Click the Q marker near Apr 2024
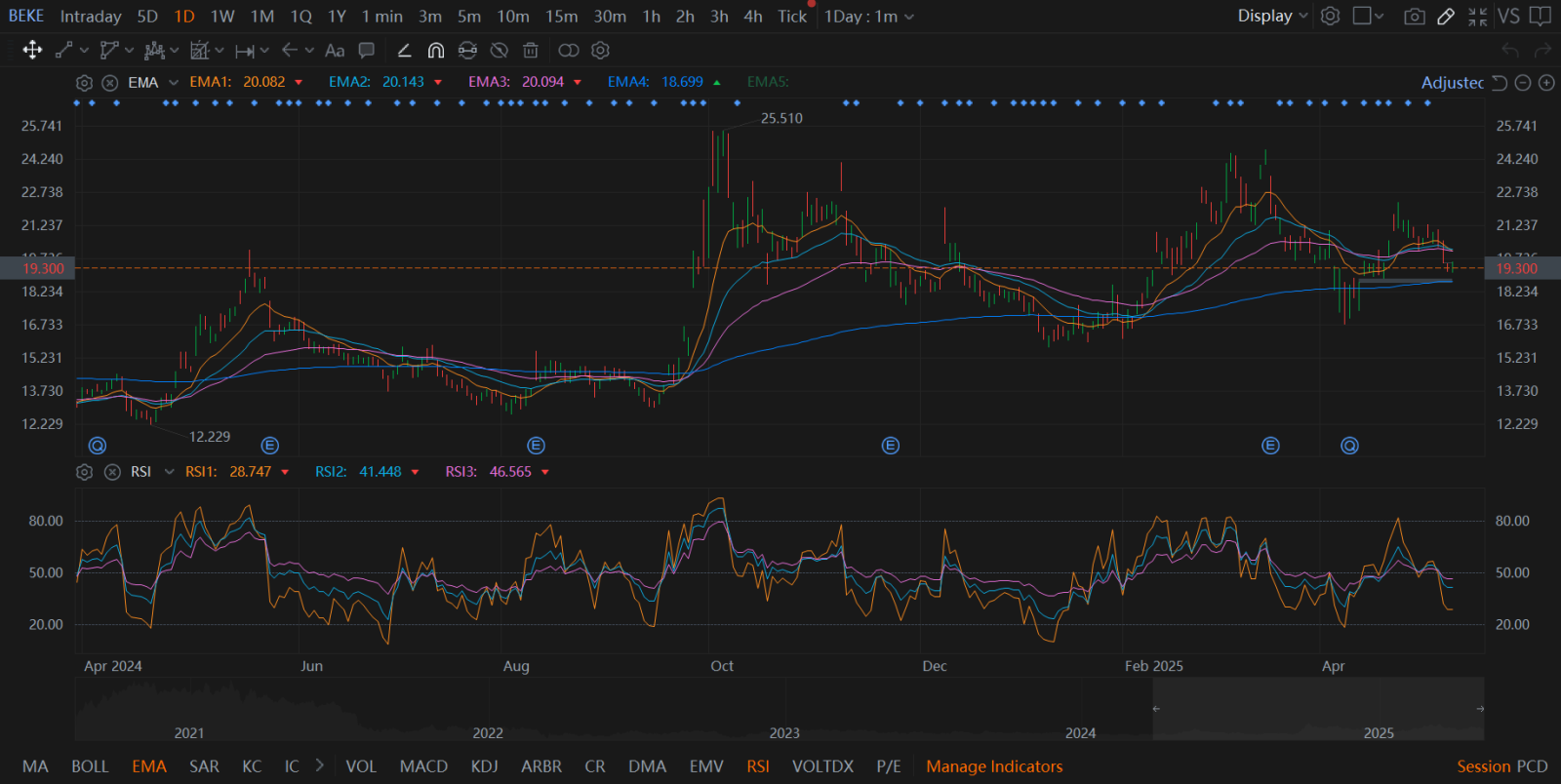 point(98,446)
